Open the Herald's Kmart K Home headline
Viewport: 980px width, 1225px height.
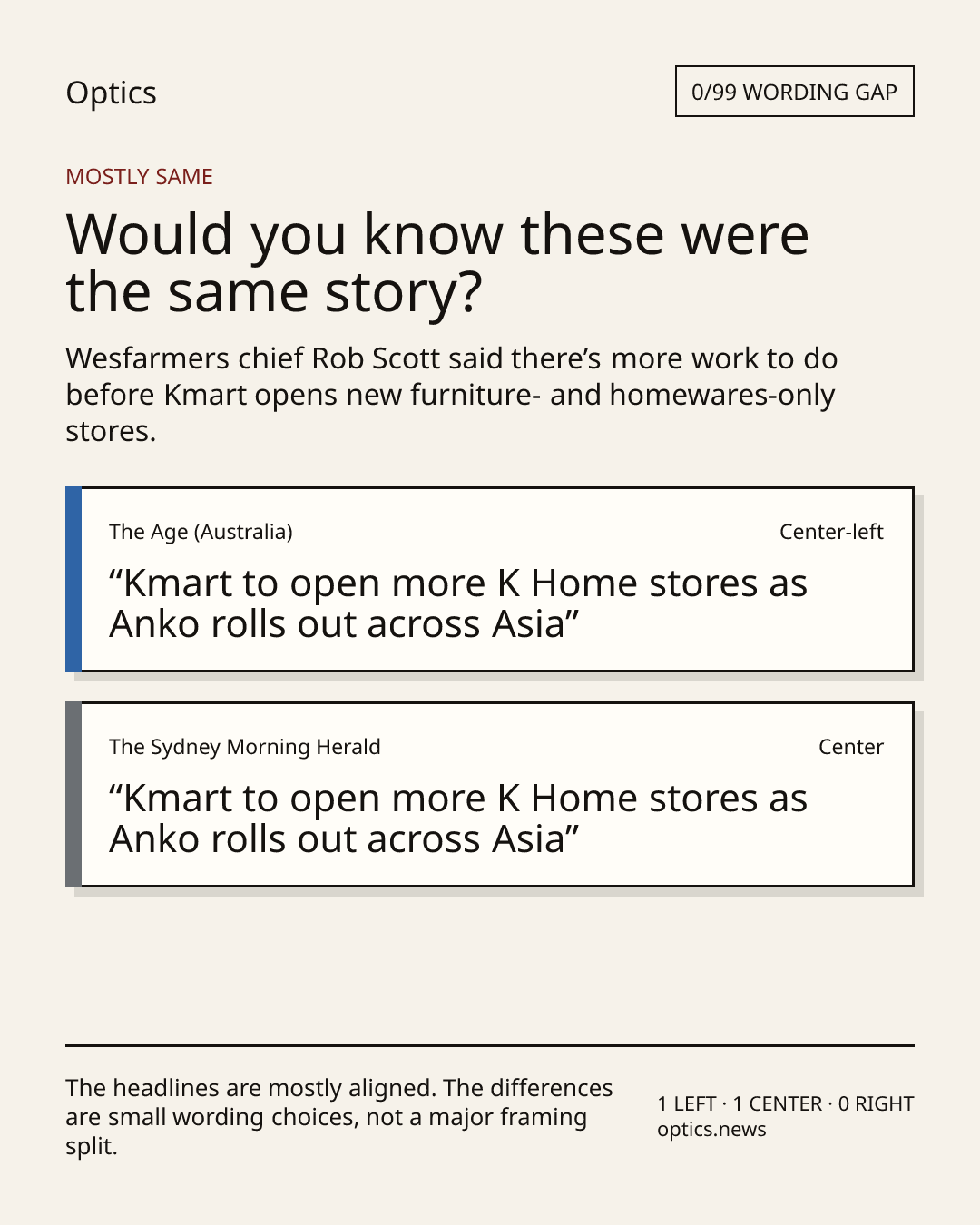tap(458, 818)
